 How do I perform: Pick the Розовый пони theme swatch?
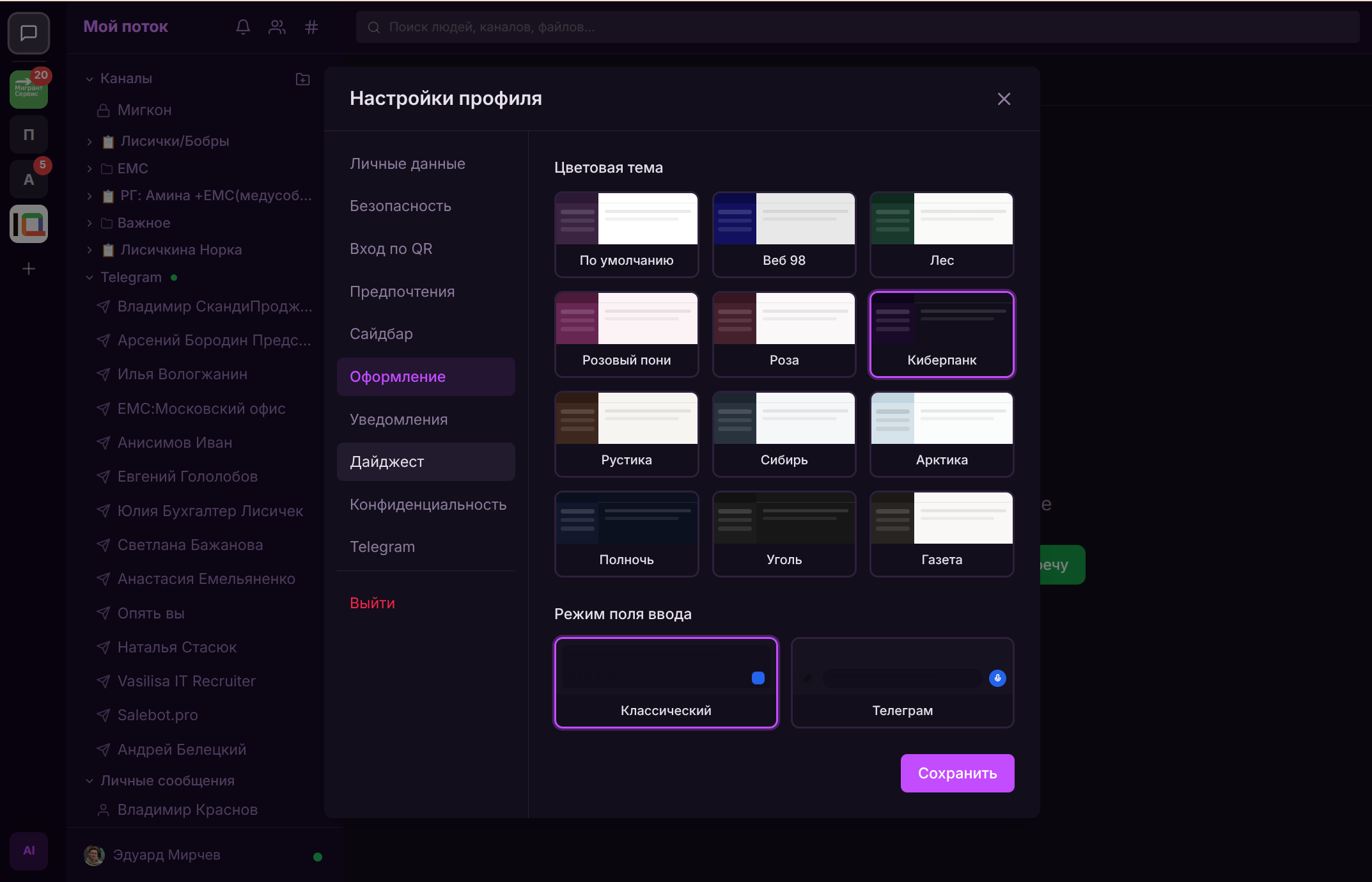point(627,335)
